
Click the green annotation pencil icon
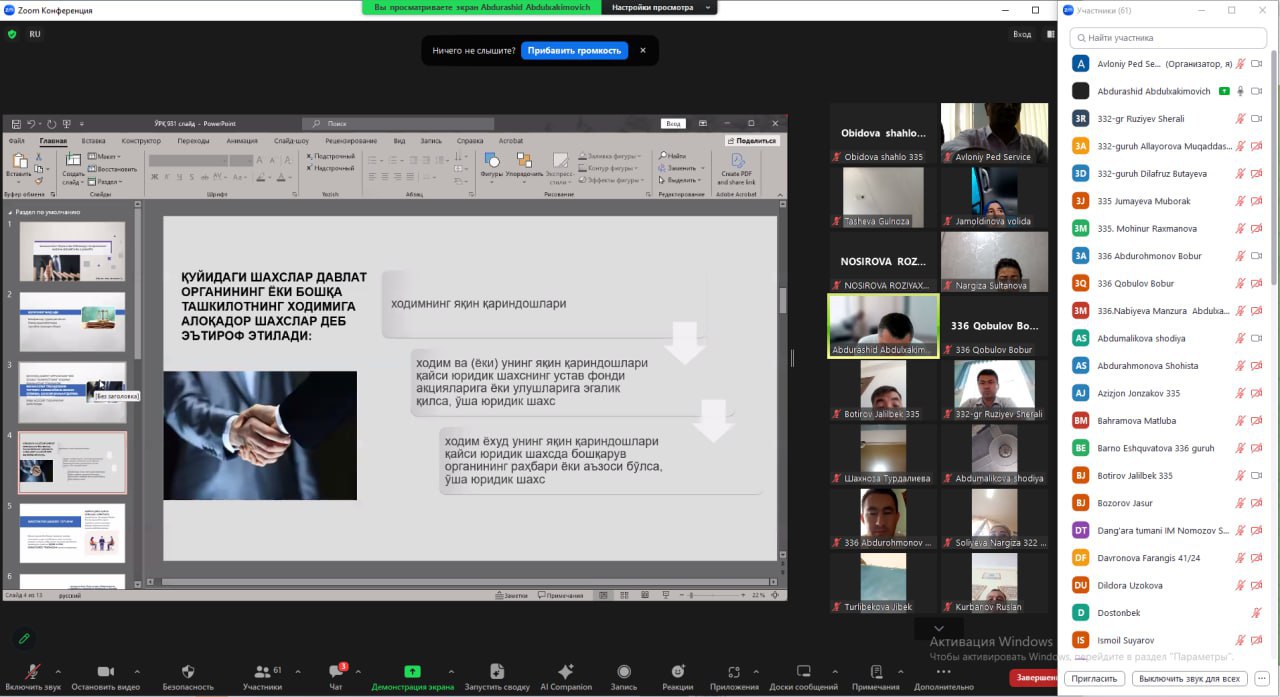pos(23,637)
